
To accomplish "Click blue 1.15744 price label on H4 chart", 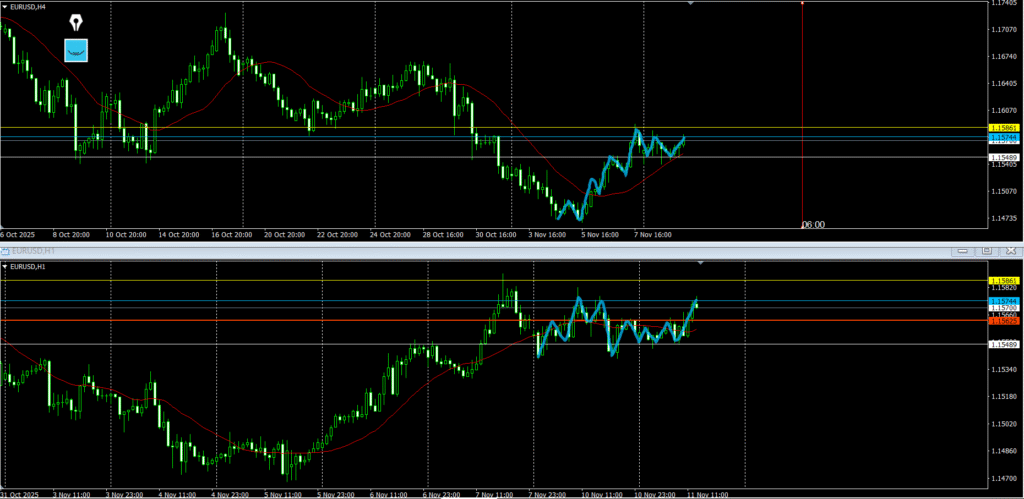I will point(1003,137).
